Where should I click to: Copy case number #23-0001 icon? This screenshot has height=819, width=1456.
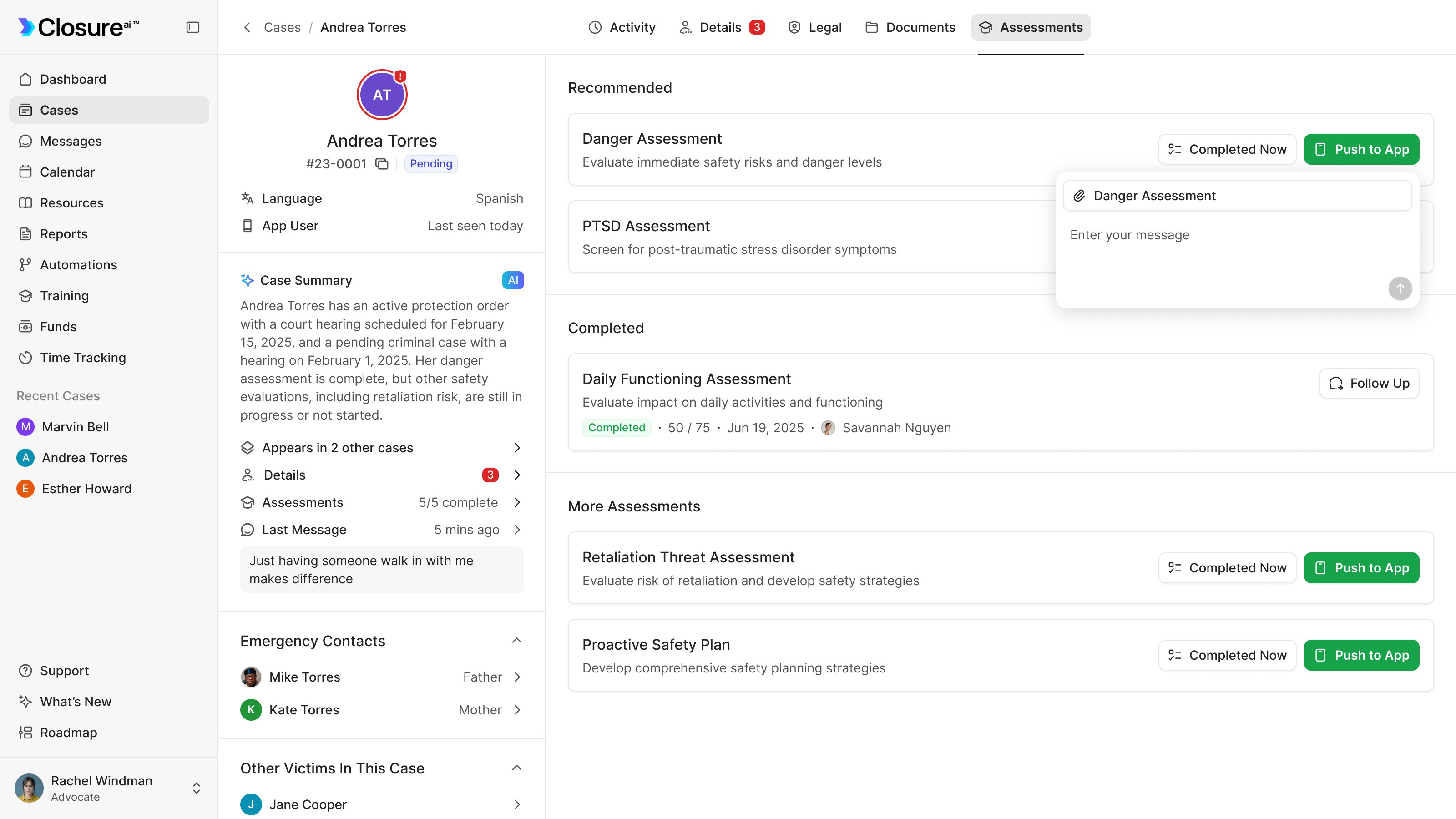(x=382, y=164)
